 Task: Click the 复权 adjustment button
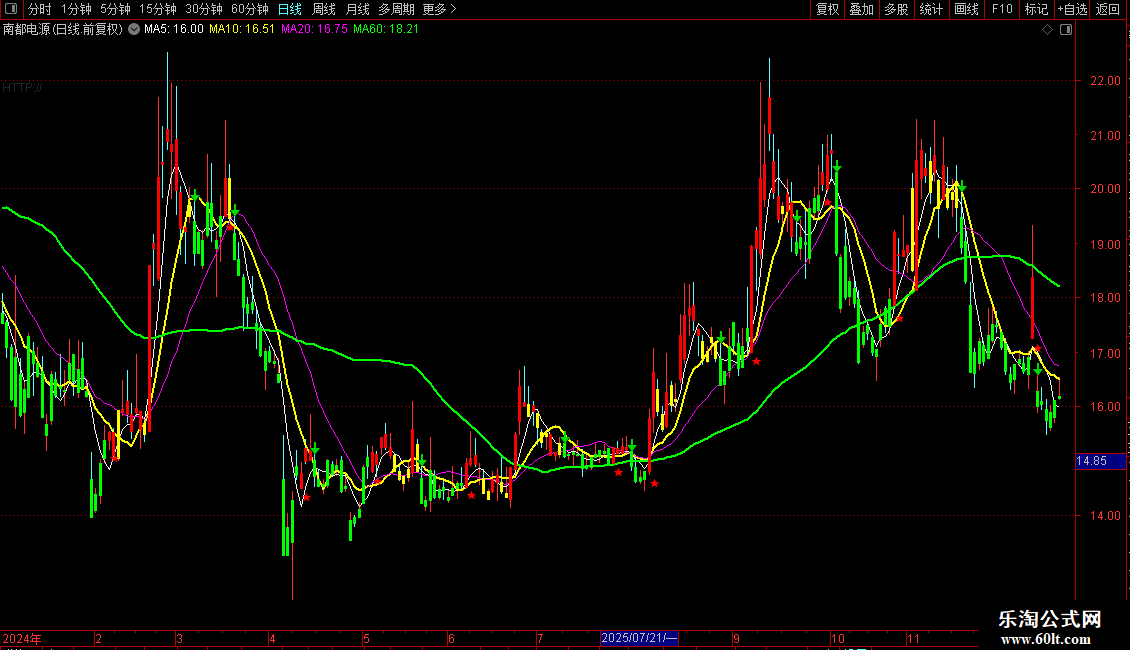pos(828,9)
